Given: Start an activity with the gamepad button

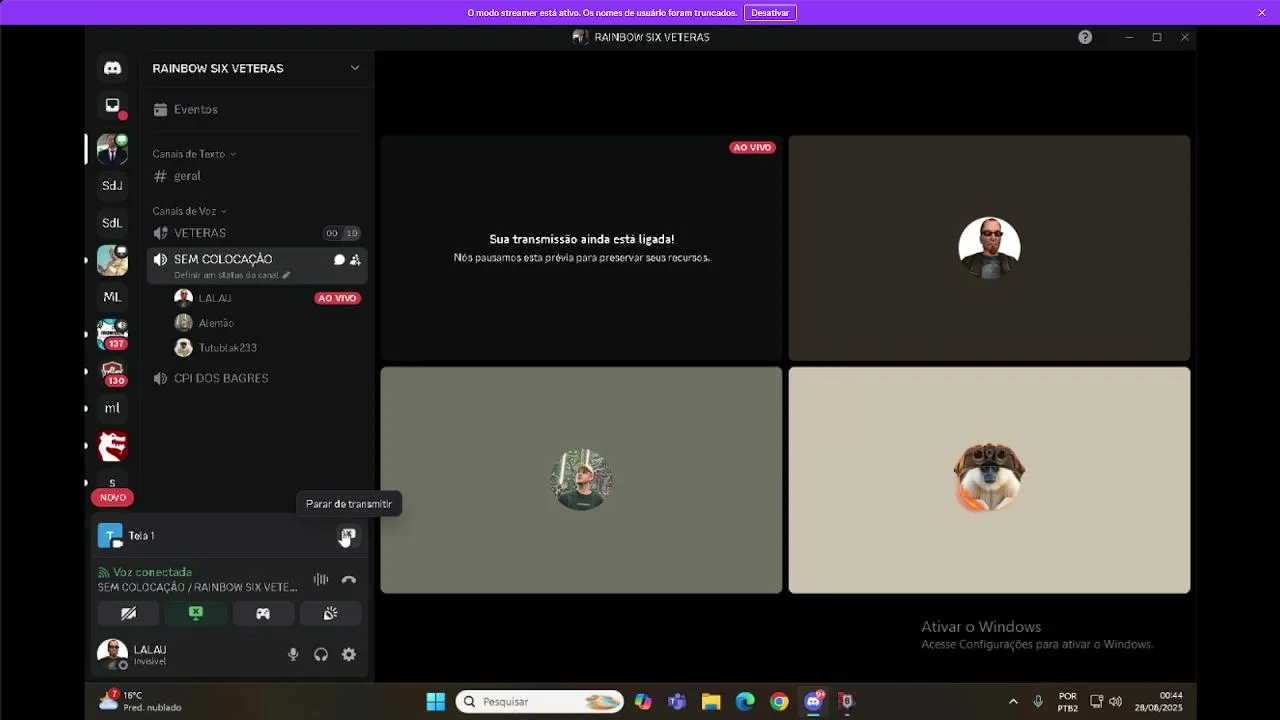Looking at the screenshot, I should pyautogui.click(x=263, y=613).
